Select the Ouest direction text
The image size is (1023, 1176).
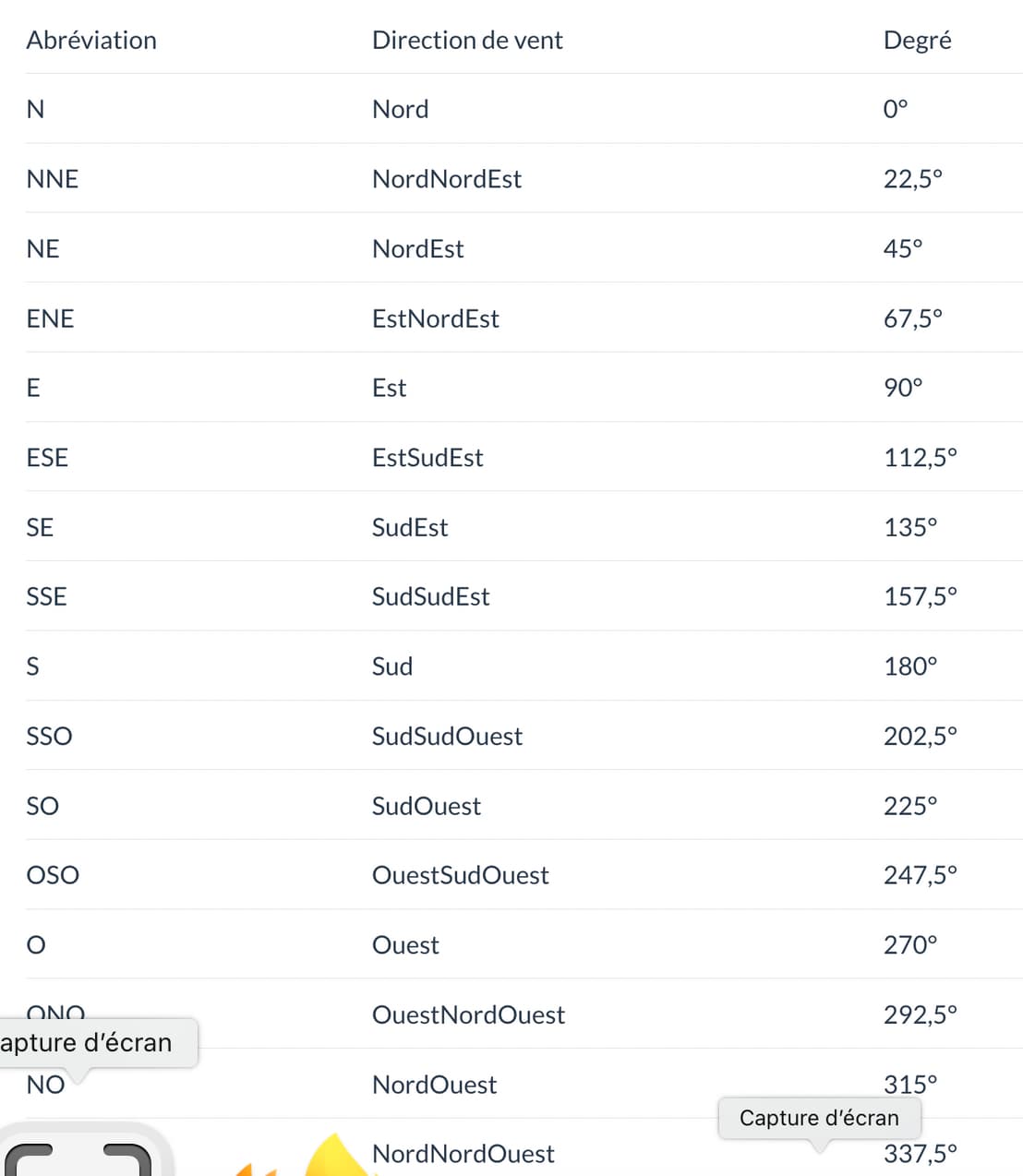[405, 945]
